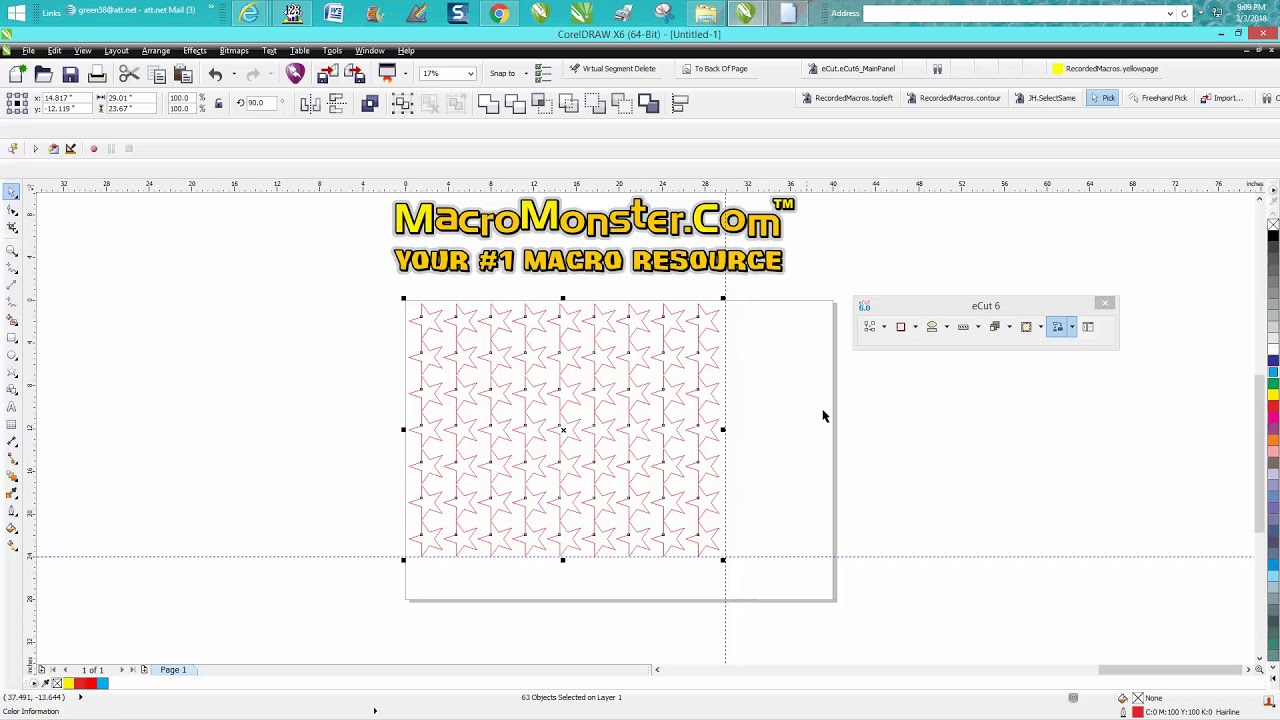Activate the Pick button in macro toolbar
The image size is (1280, 720).
tap(1102, 98)
